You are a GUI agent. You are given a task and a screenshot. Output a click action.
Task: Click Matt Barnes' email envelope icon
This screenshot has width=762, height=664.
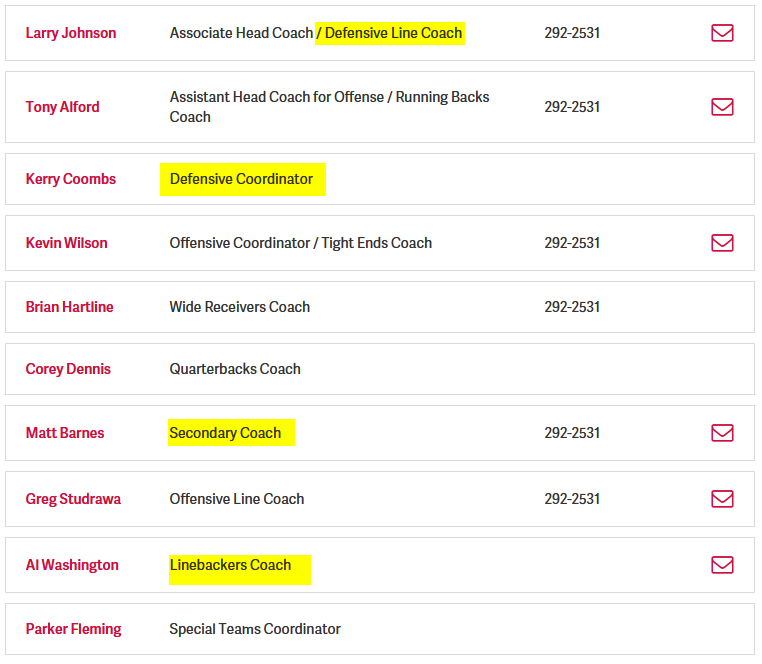point(722,433)
